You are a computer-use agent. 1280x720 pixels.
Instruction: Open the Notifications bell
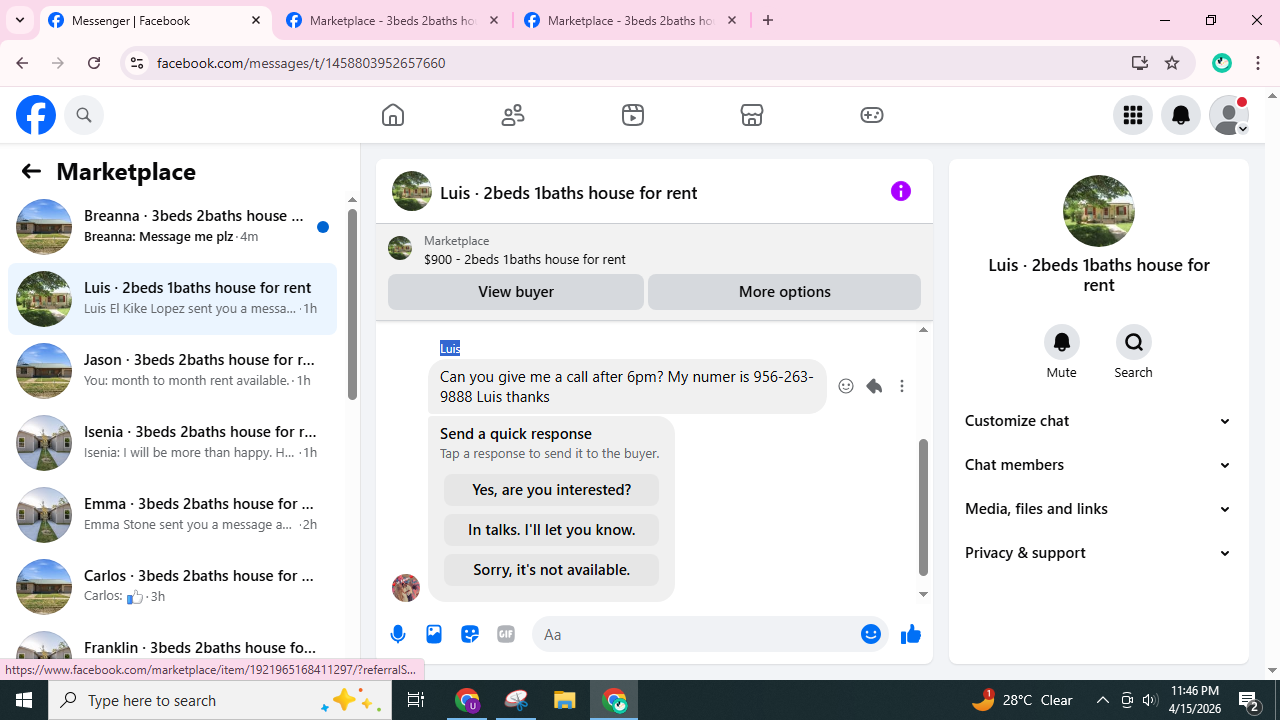coord(1181,115)
